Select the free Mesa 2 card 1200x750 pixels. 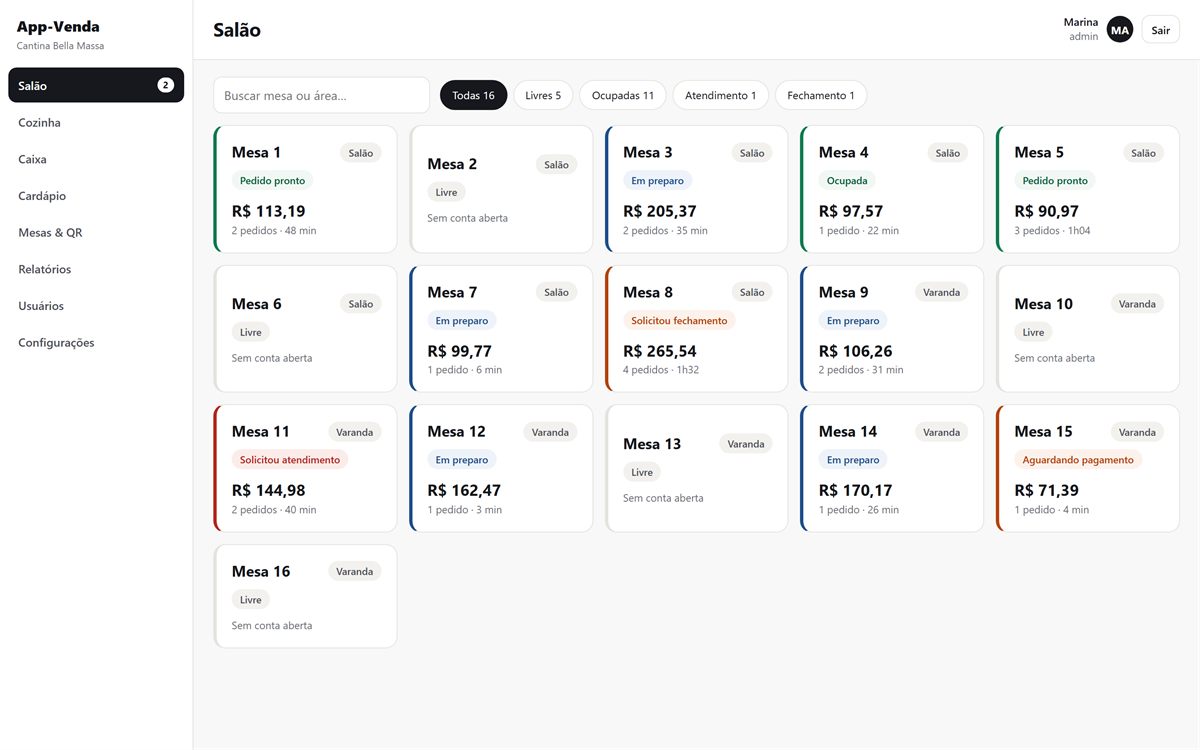[501, 189]
